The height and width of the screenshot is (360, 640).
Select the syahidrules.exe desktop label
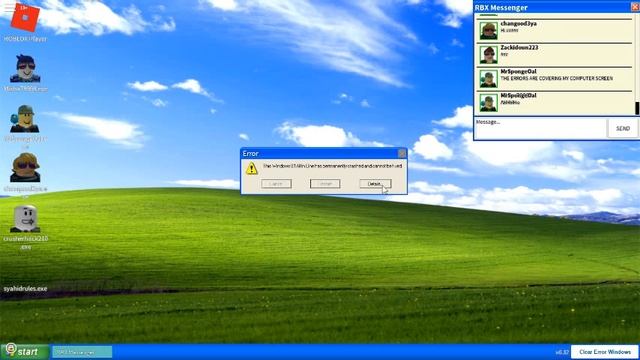pyautogui.click(x=25, y=289)
